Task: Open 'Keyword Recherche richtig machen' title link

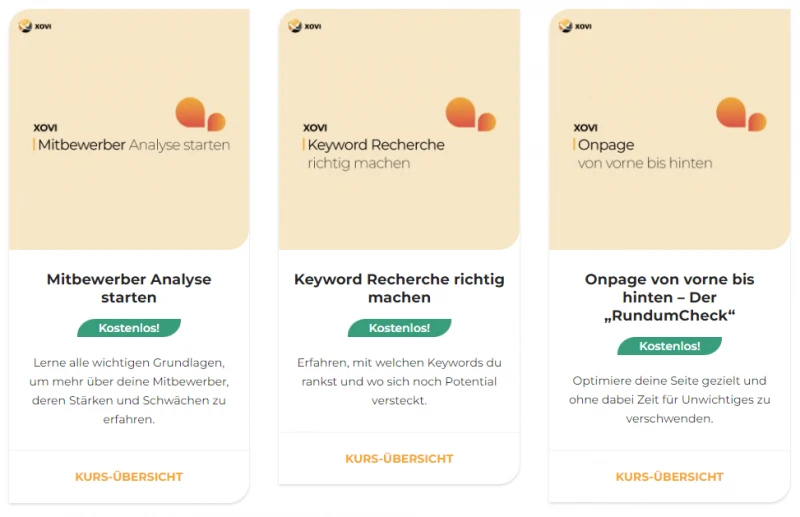Action: tap(399, 288)
